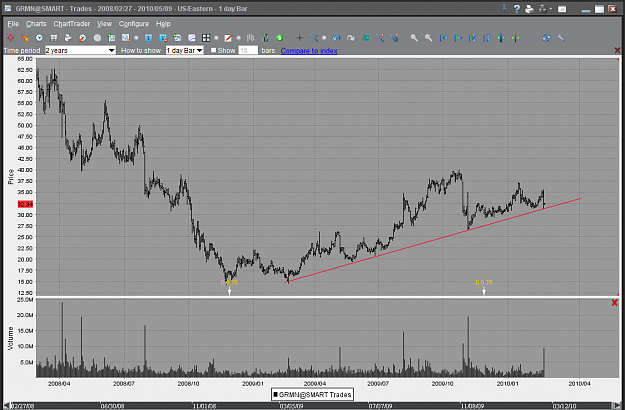The width and height of the screenshot is (625, 410).
Task: Click the D 0.75 dividend marker near 2009/12
Action: click(x=484, y=282)
